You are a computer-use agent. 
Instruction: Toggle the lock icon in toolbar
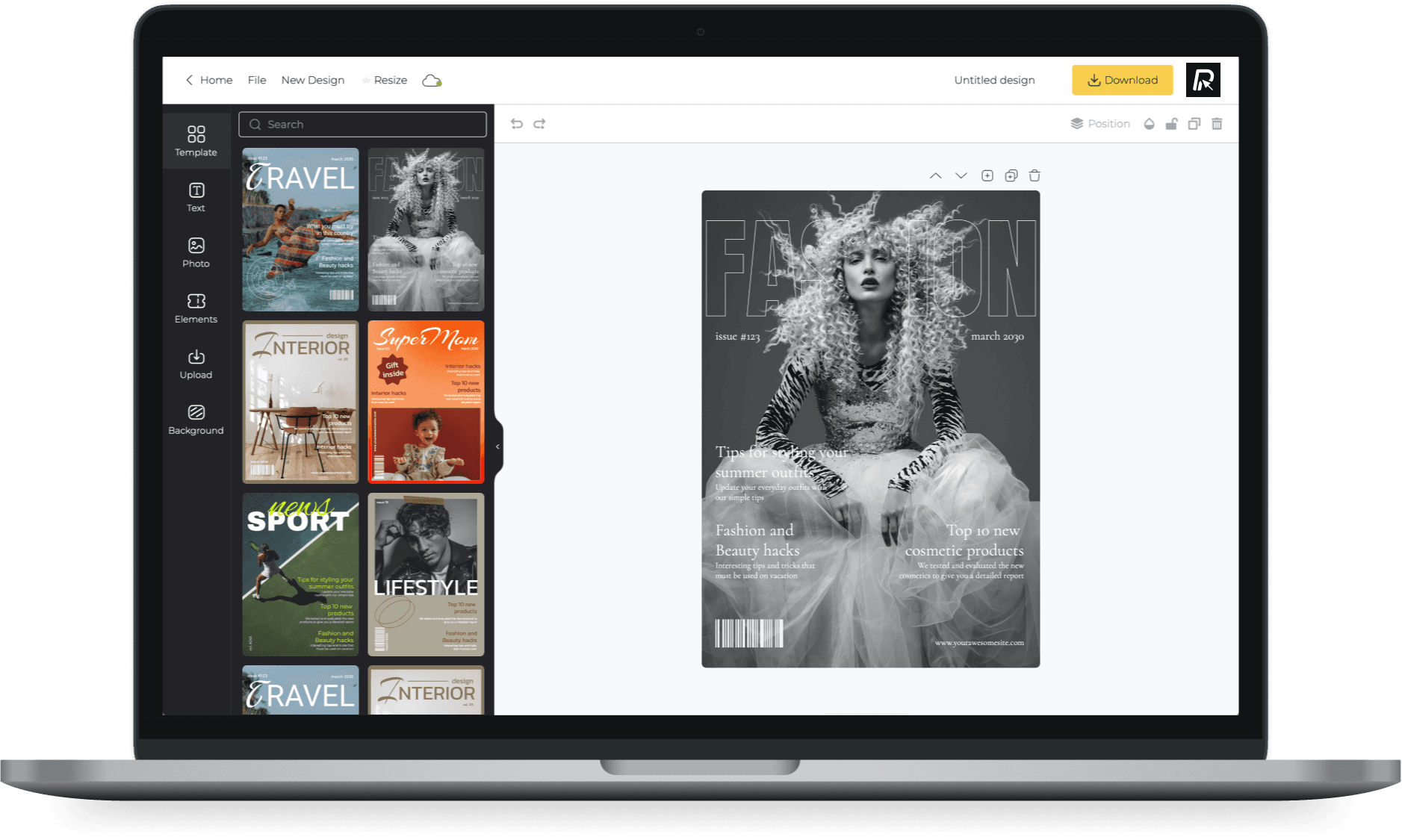point(1171,124)
